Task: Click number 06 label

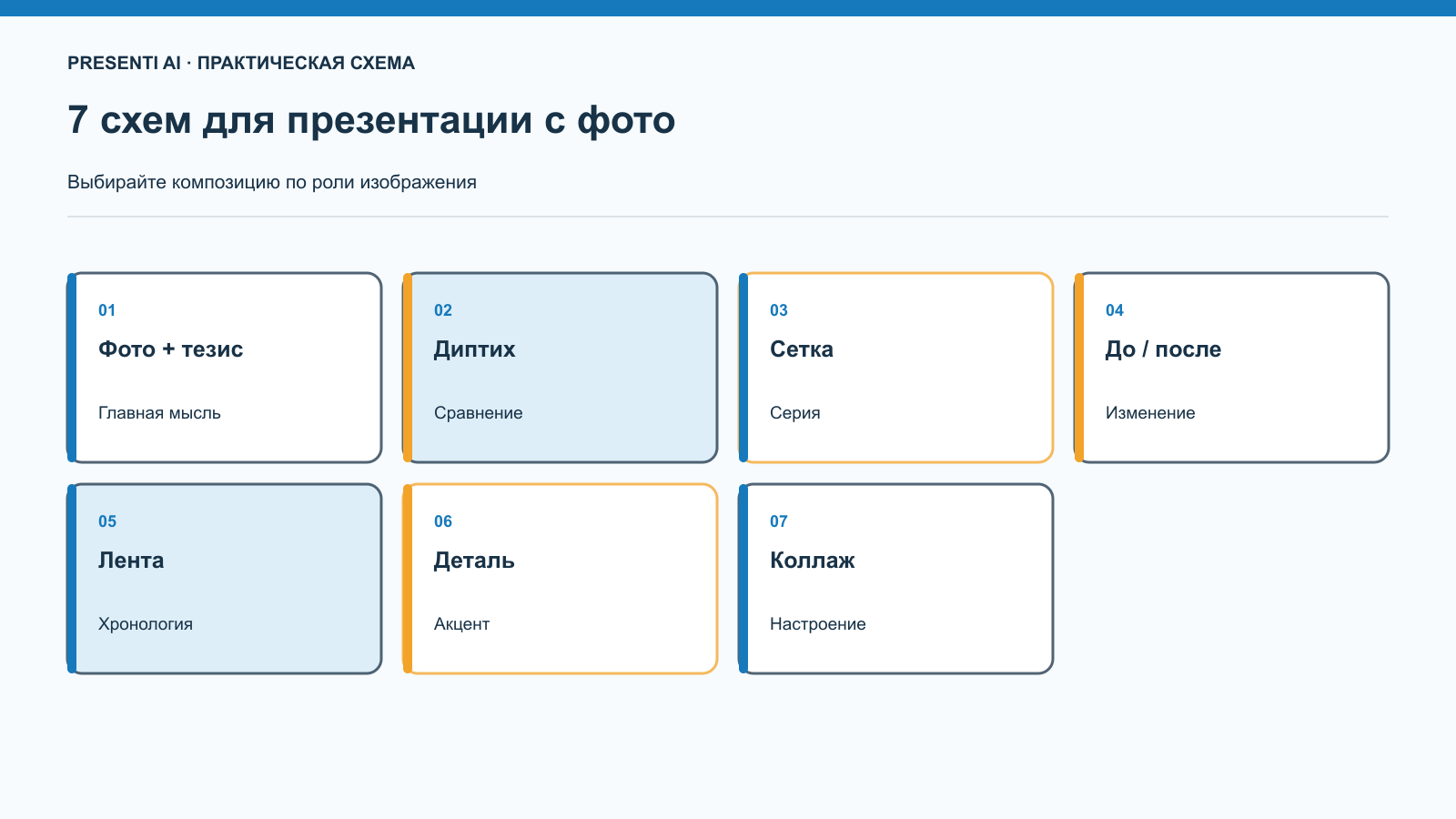Action: click(443, 521)
